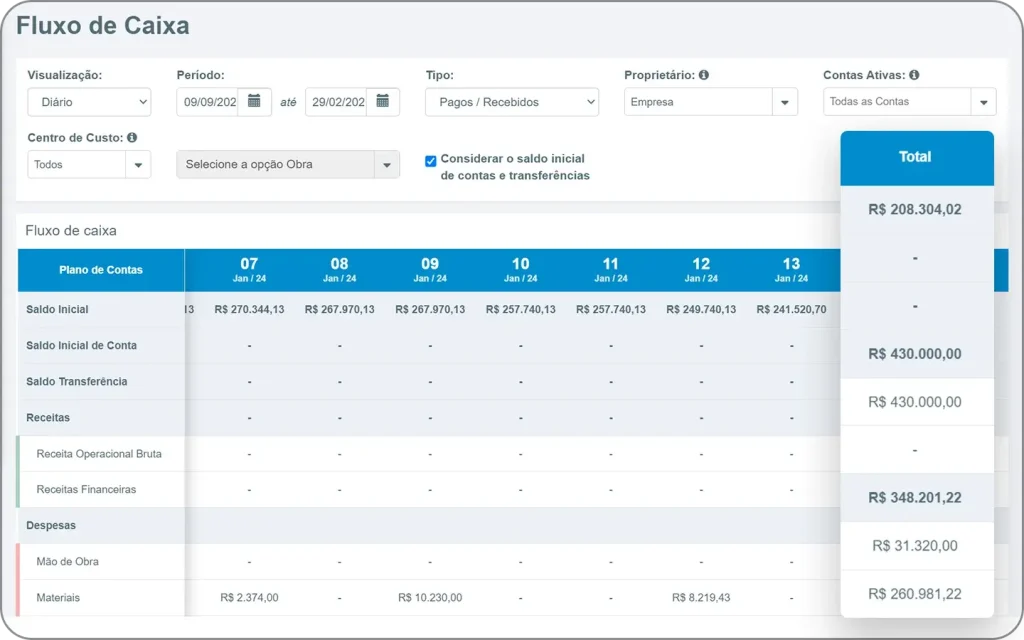This screenshot has height=640, width=1024.
Task: Click the Plano de Contas header
Action: [101, 270]
